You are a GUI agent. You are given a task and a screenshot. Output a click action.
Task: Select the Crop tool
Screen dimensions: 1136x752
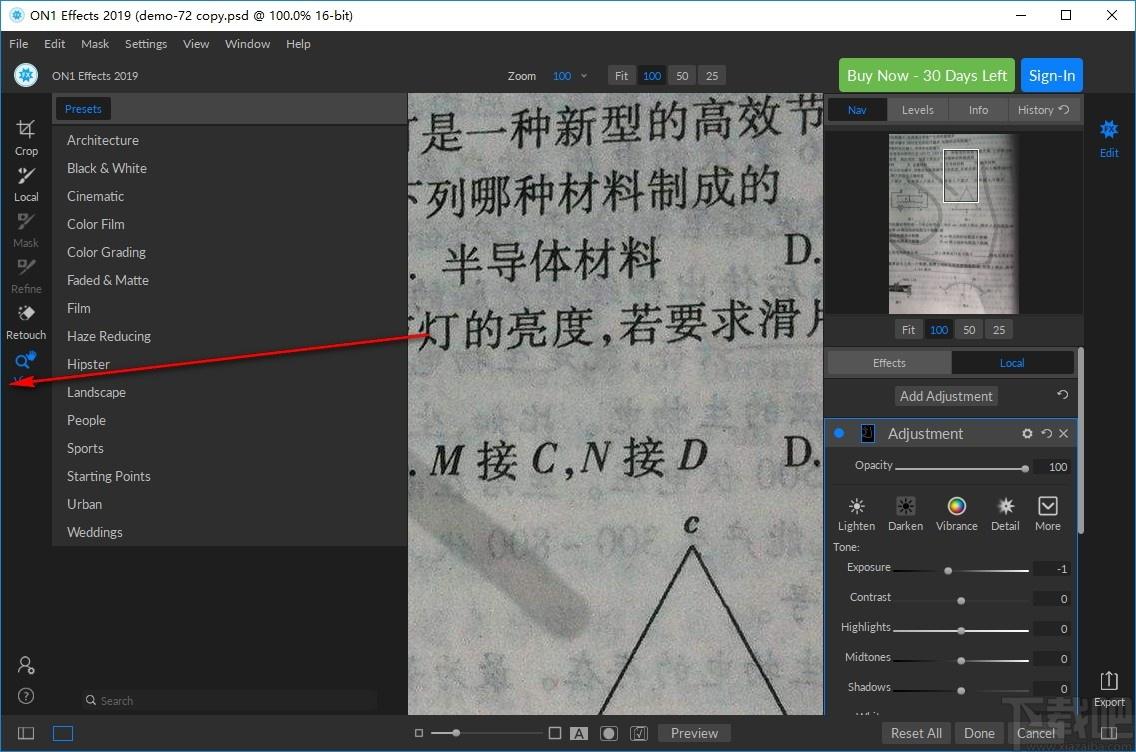coord(26,138)
